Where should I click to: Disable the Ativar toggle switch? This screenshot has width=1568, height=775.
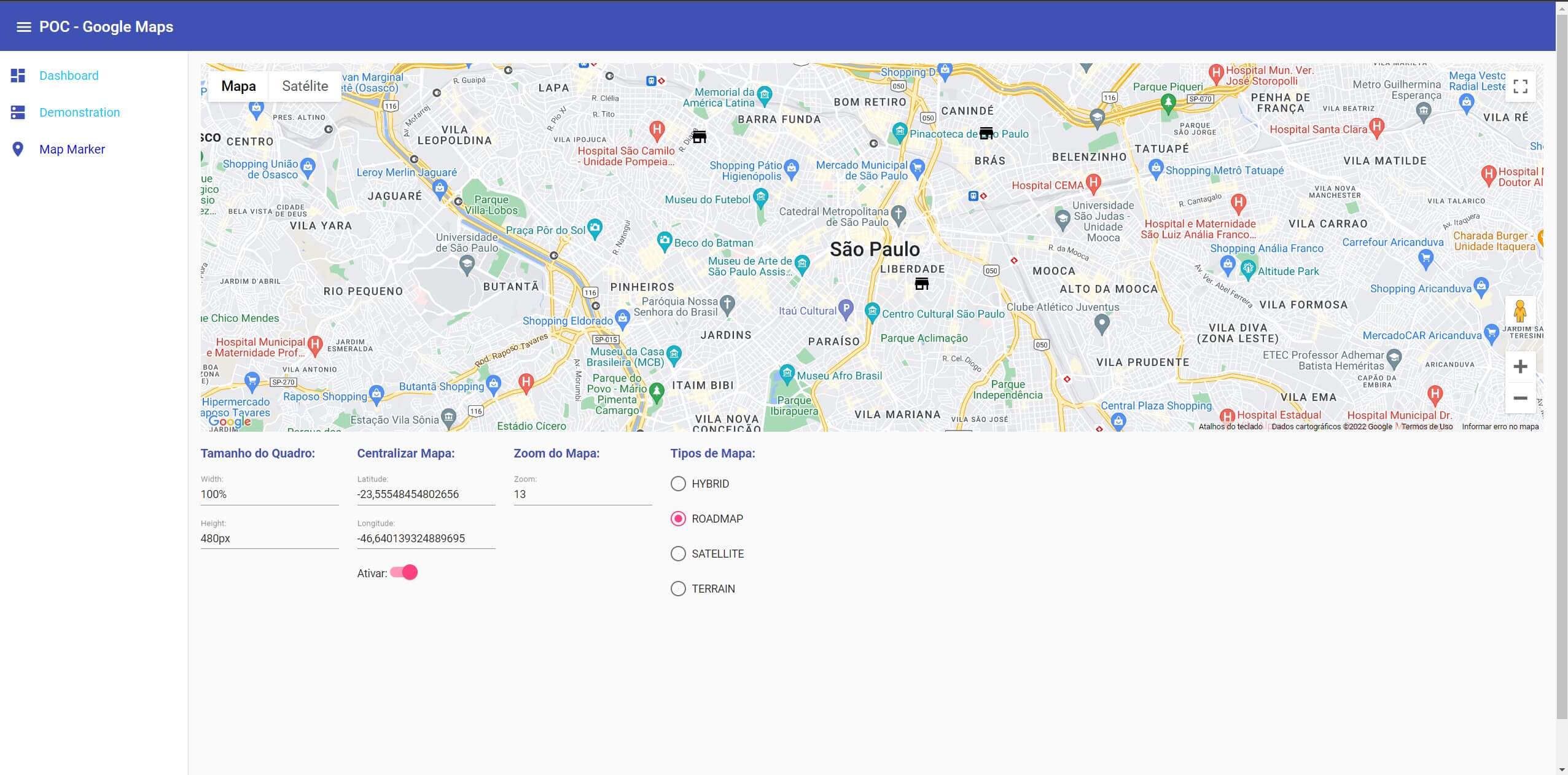[404, 572]
